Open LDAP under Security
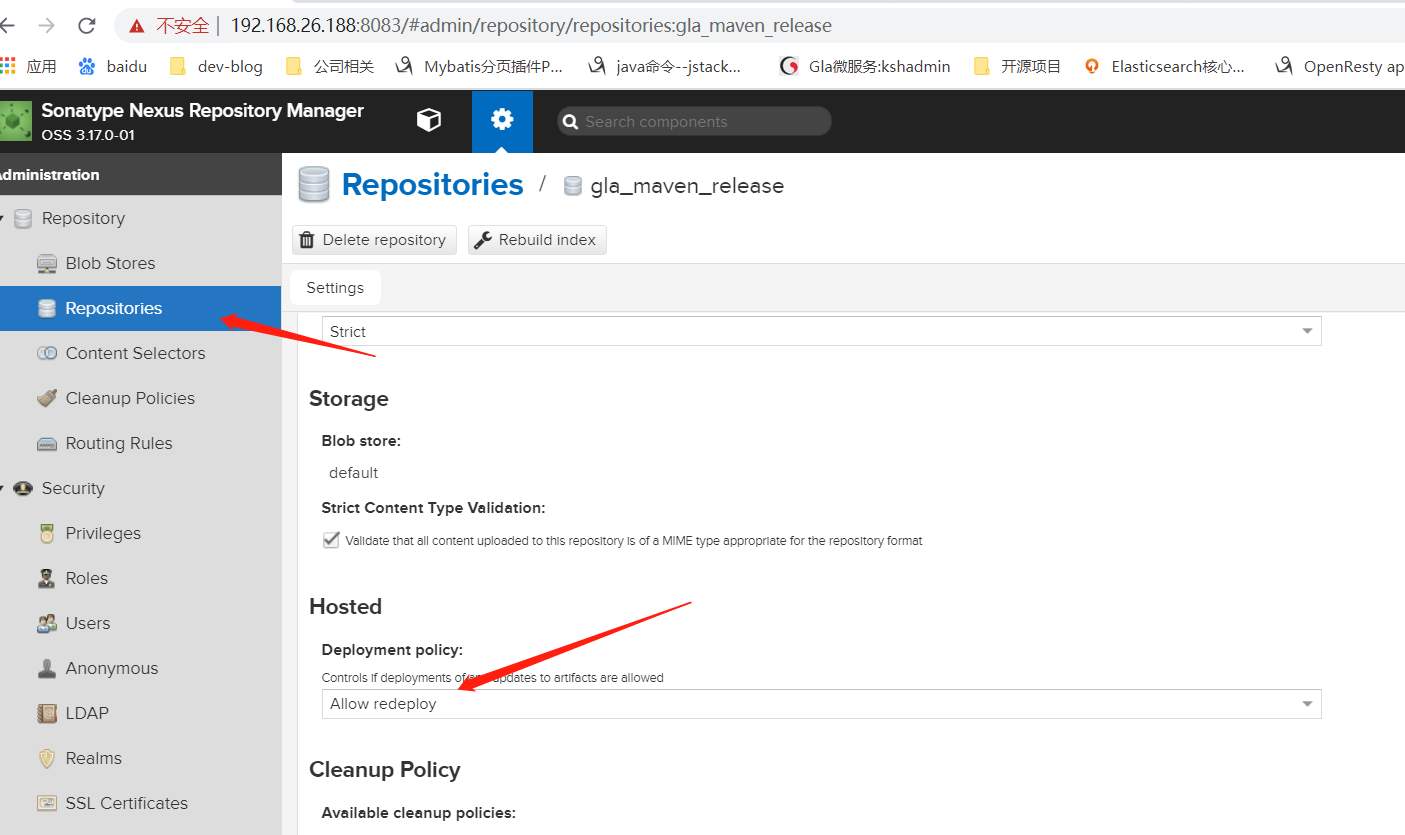 coord(87,713)
